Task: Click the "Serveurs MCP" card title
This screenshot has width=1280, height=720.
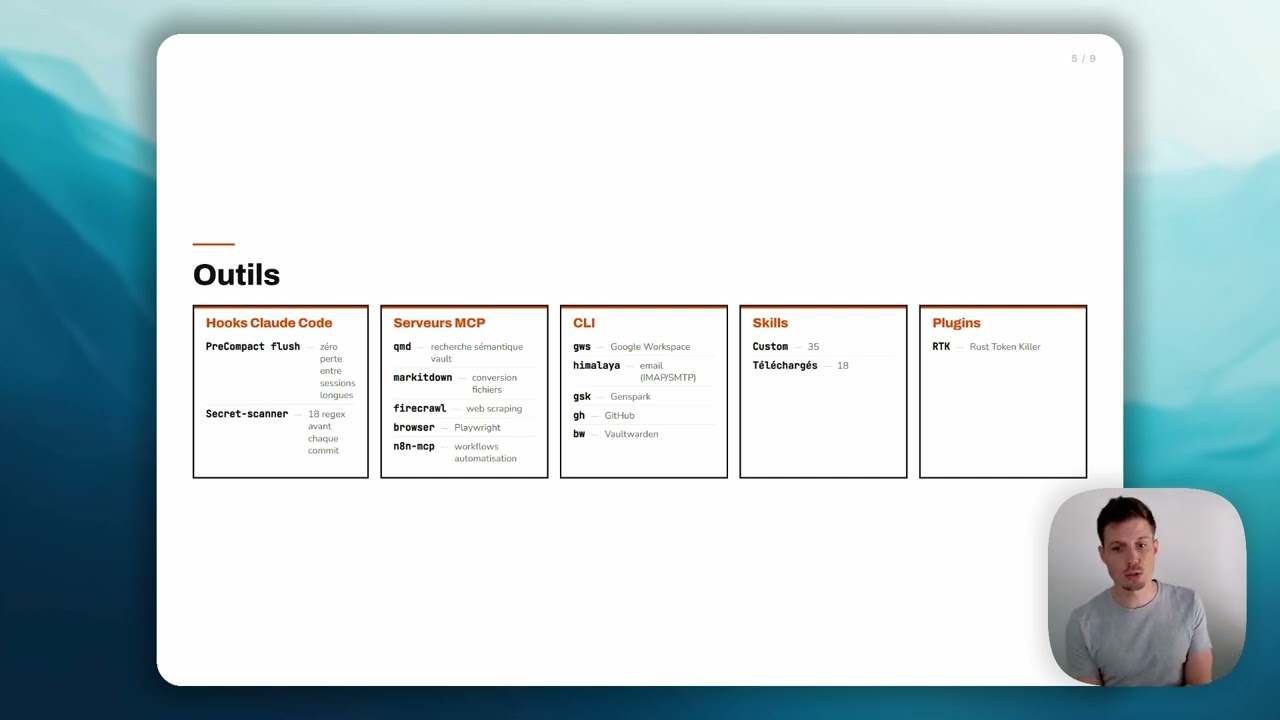Action: tap(439, 323)
